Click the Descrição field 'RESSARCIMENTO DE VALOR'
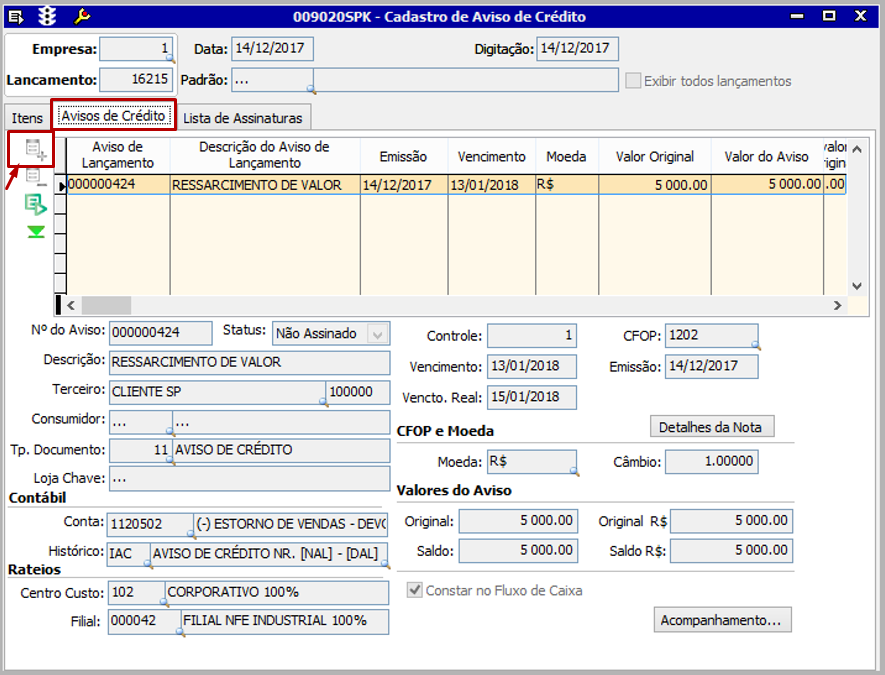This screenshot has height=675, width=885. pyautogui.click(x=249, y=362)
